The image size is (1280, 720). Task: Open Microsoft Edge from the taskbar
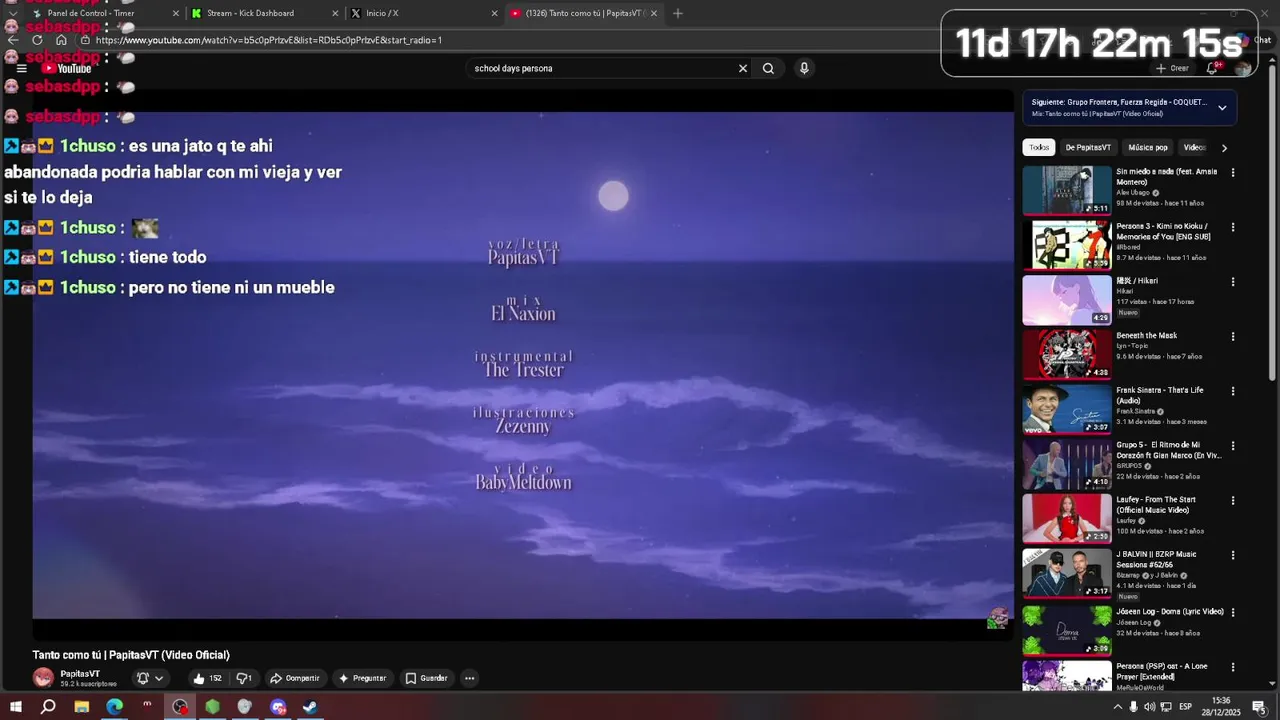click(114, 707)
